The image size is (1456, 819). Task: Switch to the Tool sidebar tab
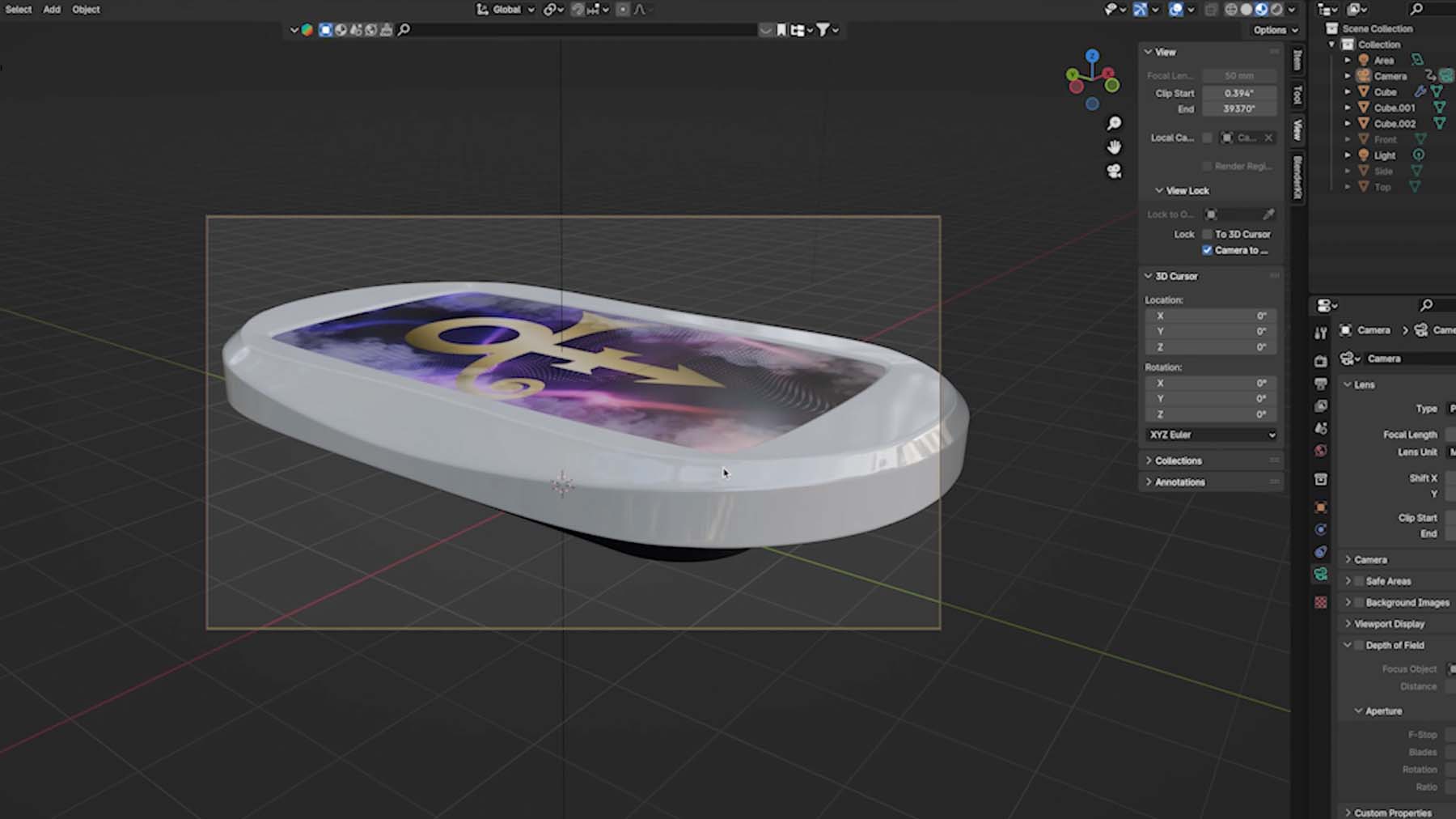click(x=1297, y=95)
